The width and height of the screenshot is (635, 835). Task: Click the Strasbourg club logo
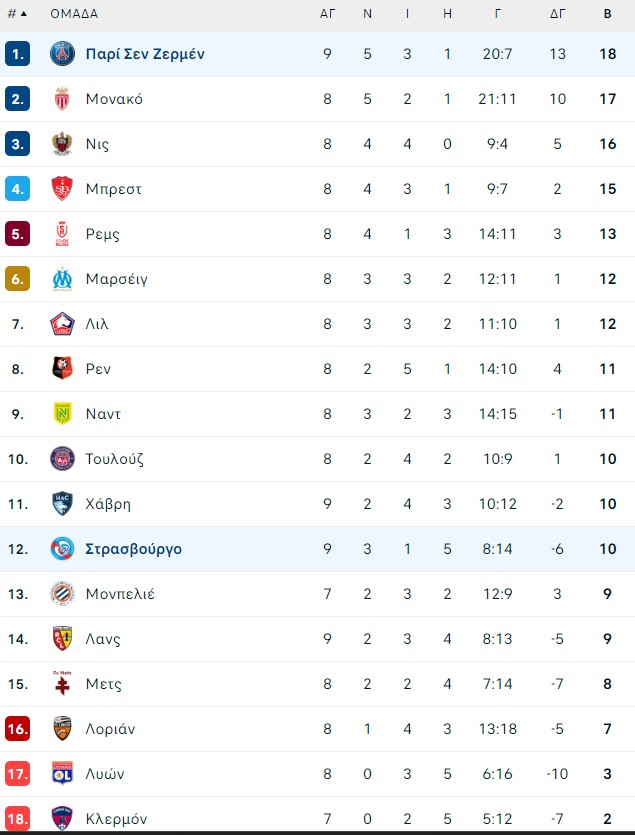click(x=62, y=549)
